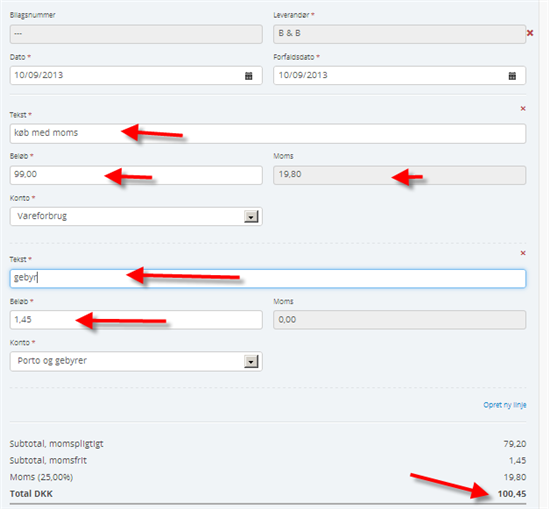The image size is (549, 509).
Task: Open the Dato calendar picker icon
Action: pos(248,76)
